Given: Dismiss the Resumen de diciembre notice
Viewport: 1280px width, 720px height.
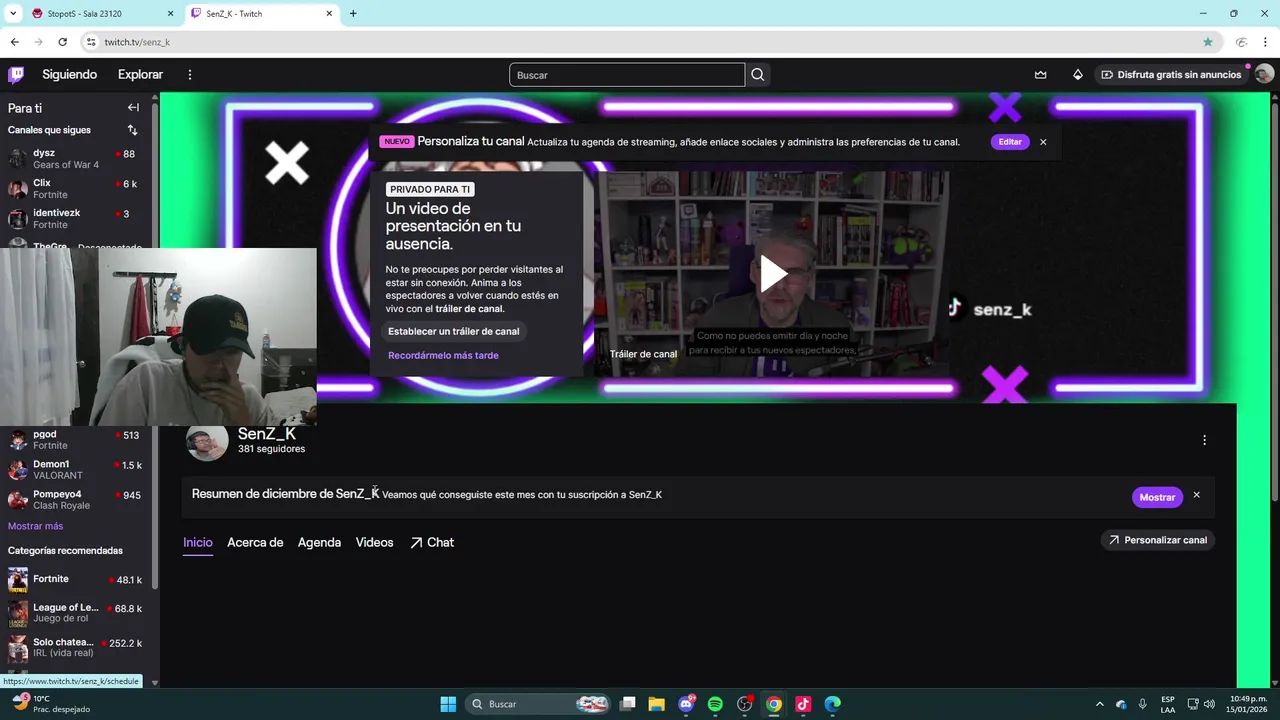Looking at the screenshot, I should click(x=1196, y=496).
